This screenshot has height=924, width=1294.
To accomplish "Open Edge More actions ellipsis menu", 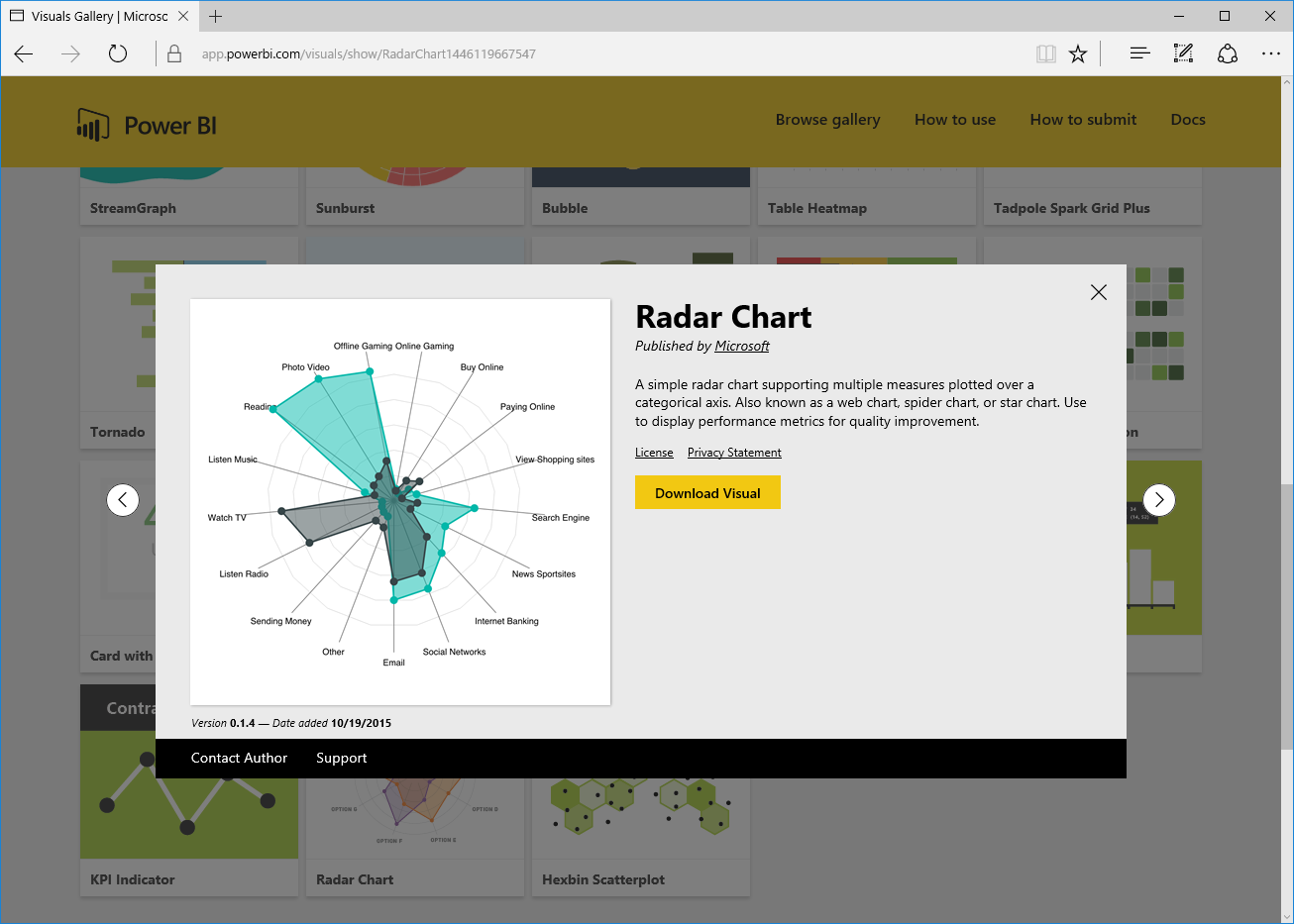I will (x=1271, y=53).
